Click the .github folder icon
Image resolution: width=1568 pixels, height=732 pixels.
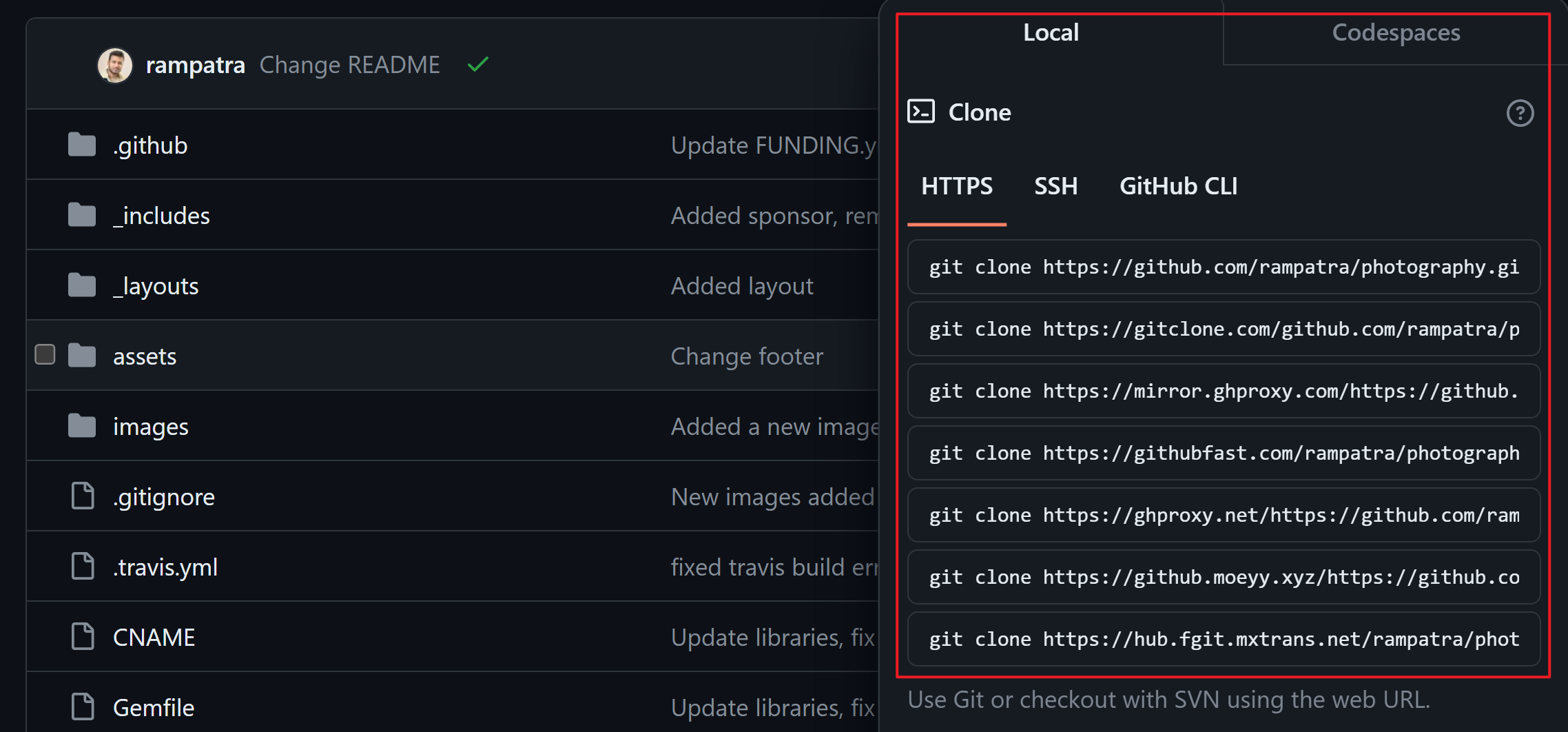[x=82, y=145]
